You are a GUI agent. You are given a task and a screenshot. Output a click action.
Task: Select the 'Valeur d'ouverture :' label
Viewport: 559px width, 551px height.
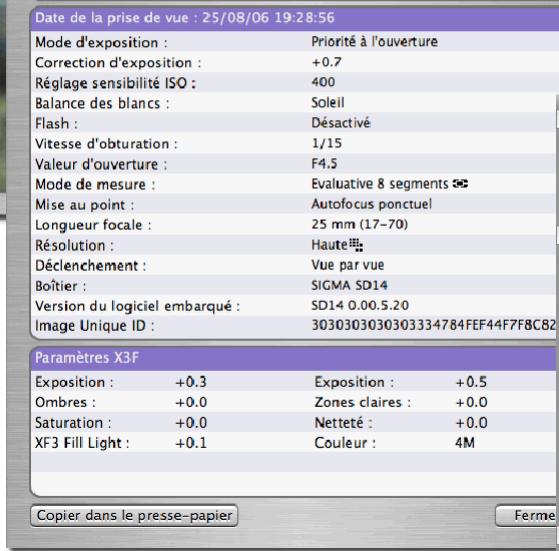click(x=101, y=165)
